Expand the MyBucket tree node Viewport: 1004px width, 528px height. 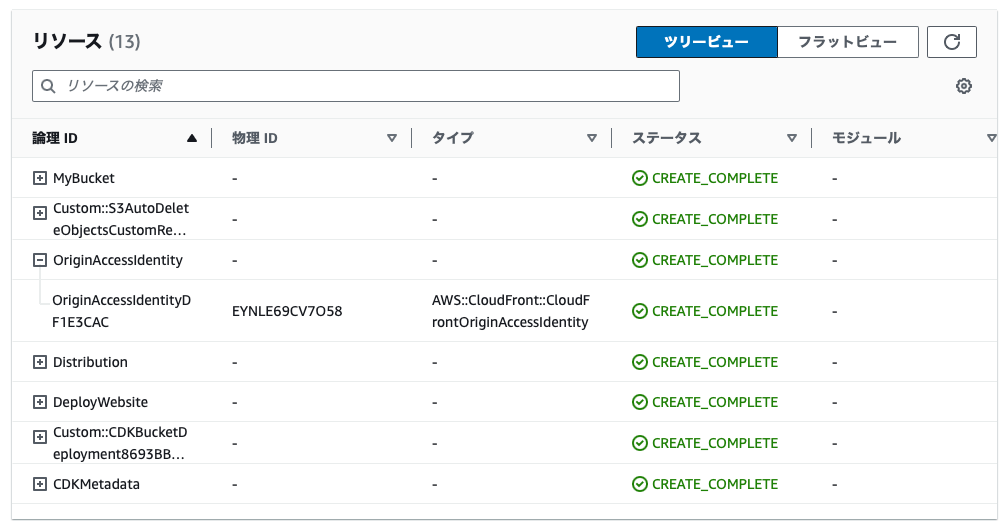pos(40,178)
